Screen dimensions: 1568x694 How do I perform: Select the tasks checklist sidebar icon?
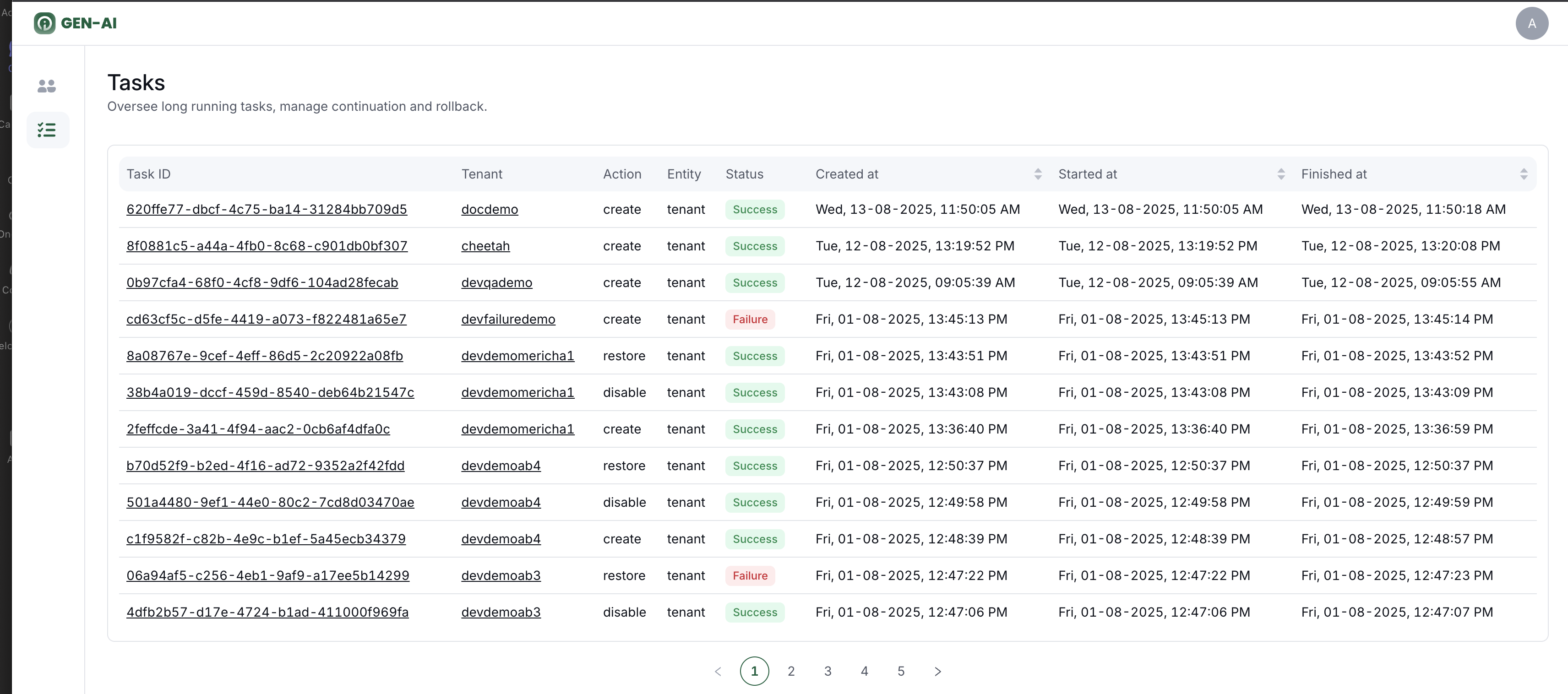(47, 130)
